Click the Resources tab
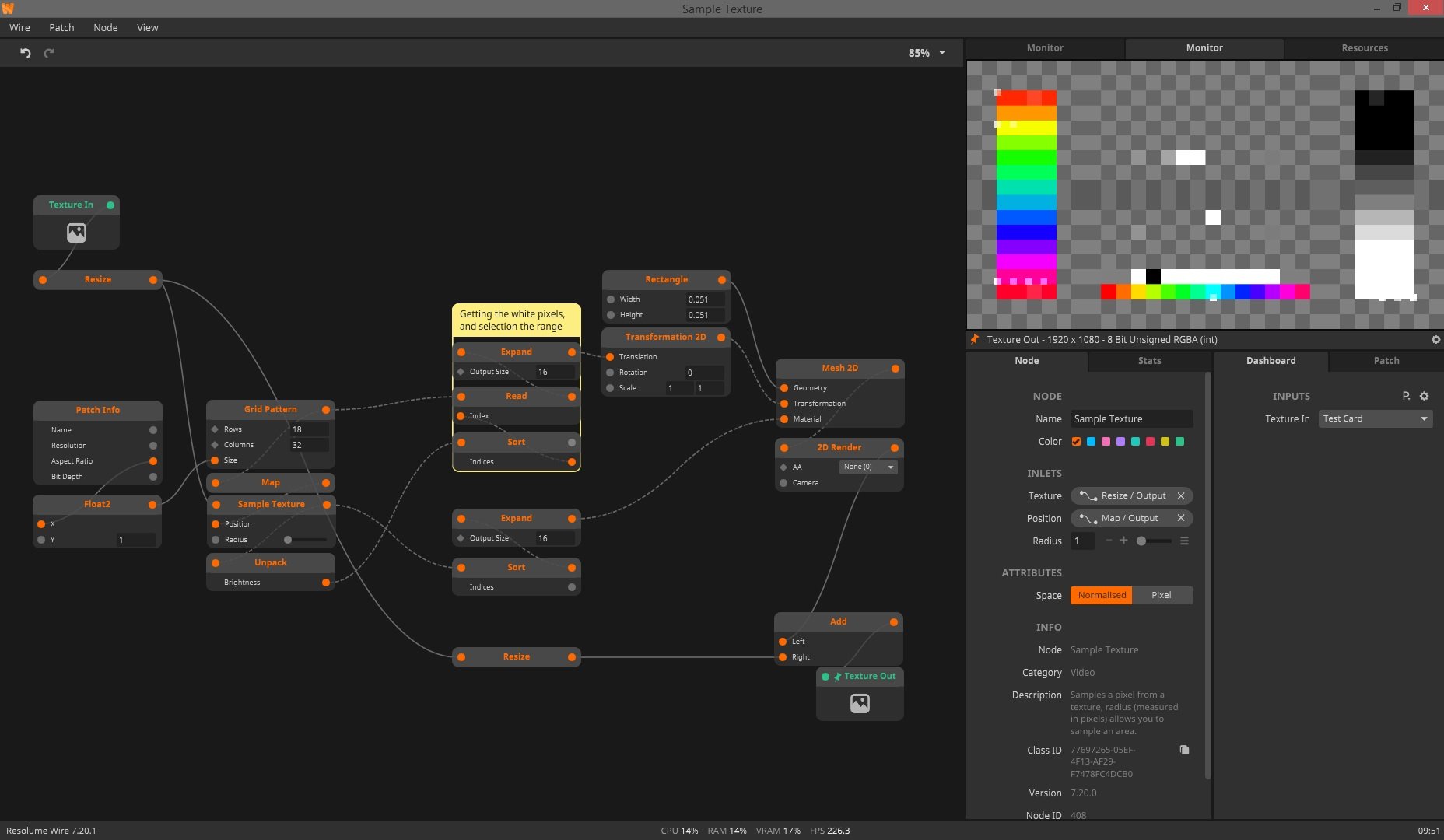This screenshot has width=1444, height=840. coord(1364,48)
